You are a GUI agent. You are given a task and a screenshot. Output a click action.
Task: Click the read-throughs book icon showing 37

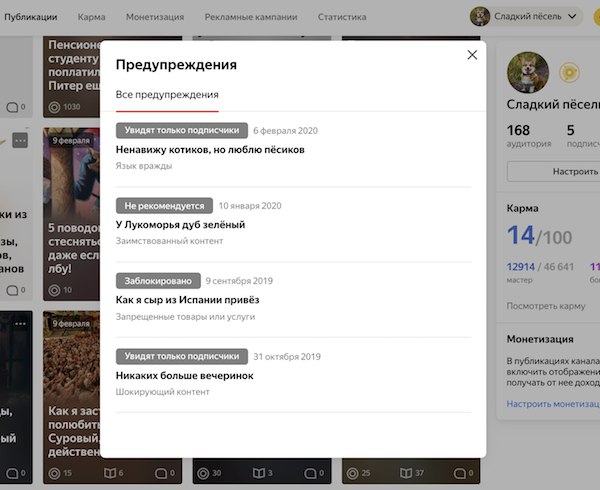[406, 473]
